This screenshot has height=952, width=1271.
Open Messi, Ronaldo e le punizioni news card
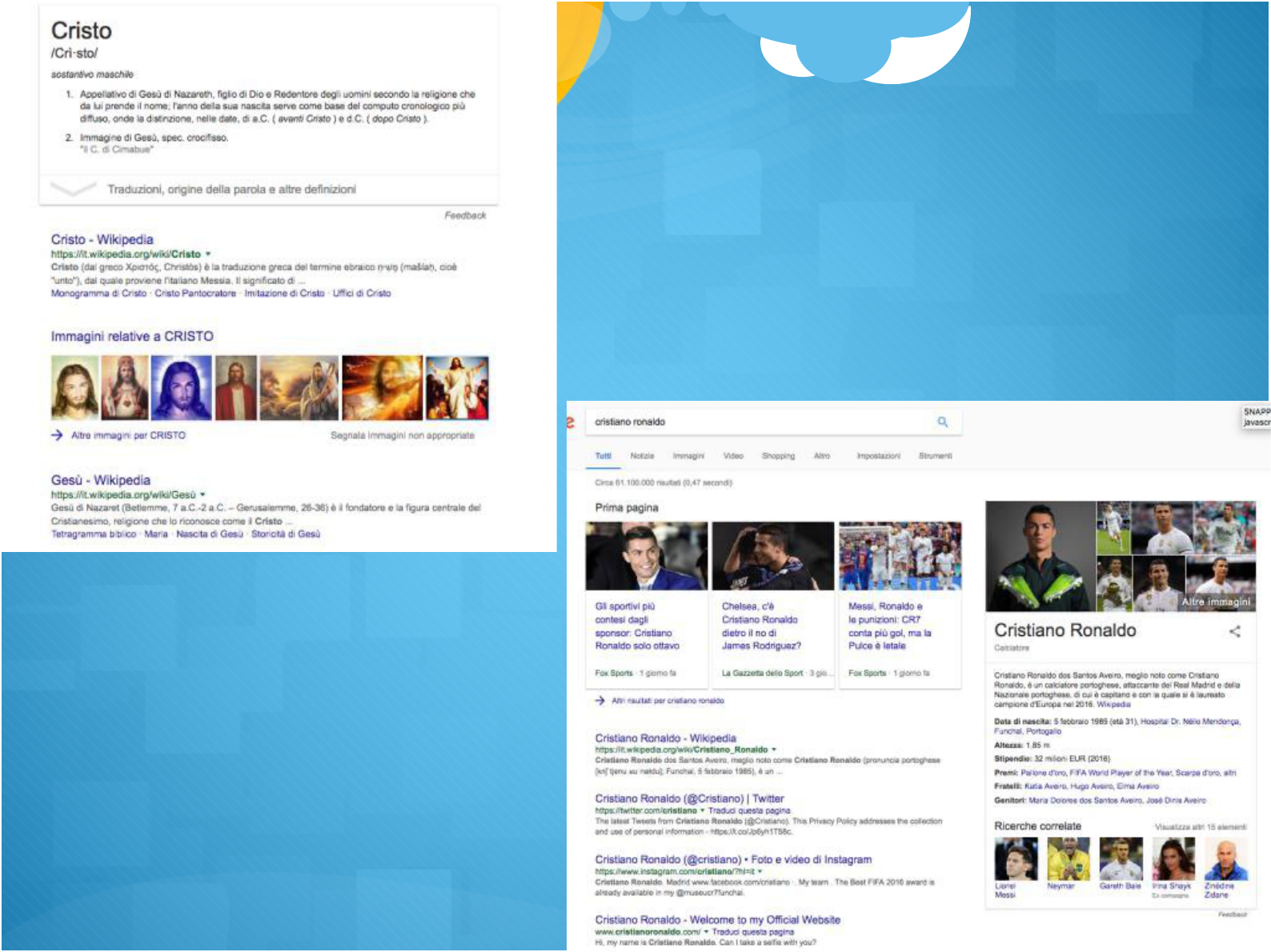(x=900, y=604)
